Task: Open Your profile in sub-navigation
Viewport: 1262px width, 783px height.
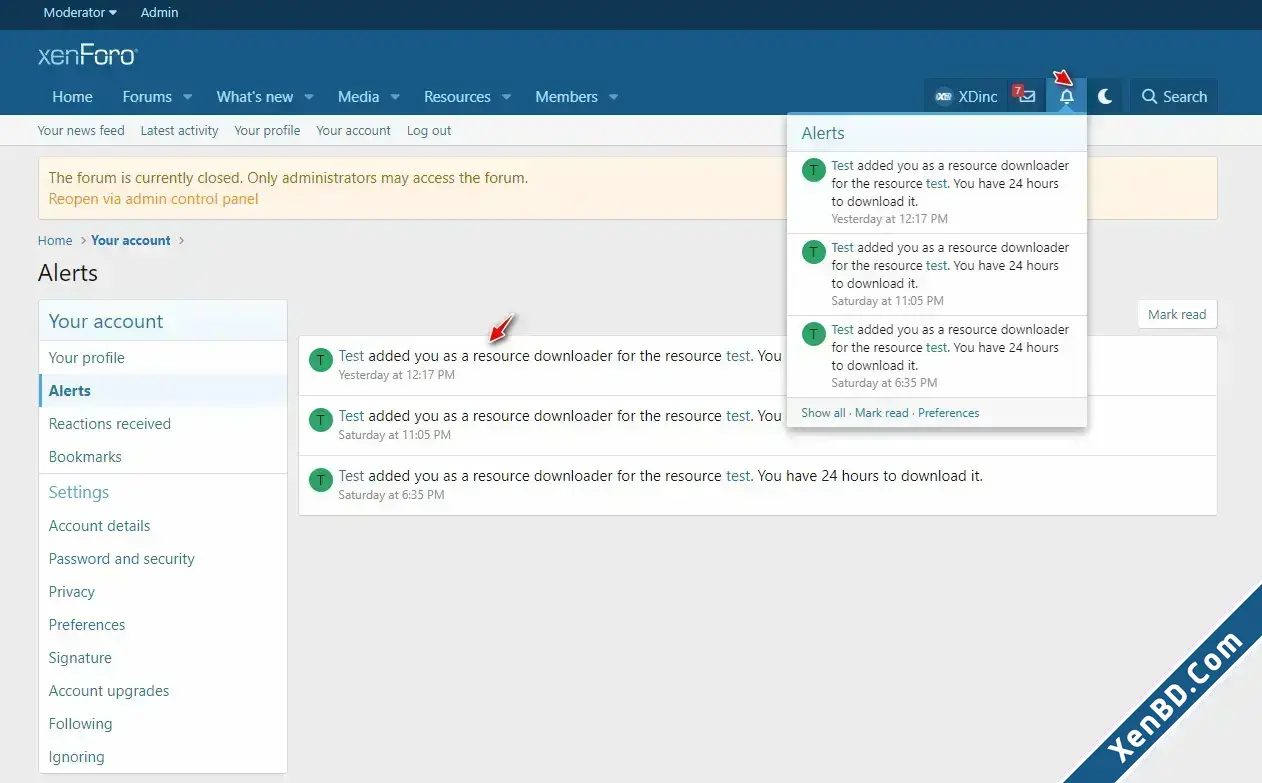Action: pyautogui.click(x=267, y=130)
